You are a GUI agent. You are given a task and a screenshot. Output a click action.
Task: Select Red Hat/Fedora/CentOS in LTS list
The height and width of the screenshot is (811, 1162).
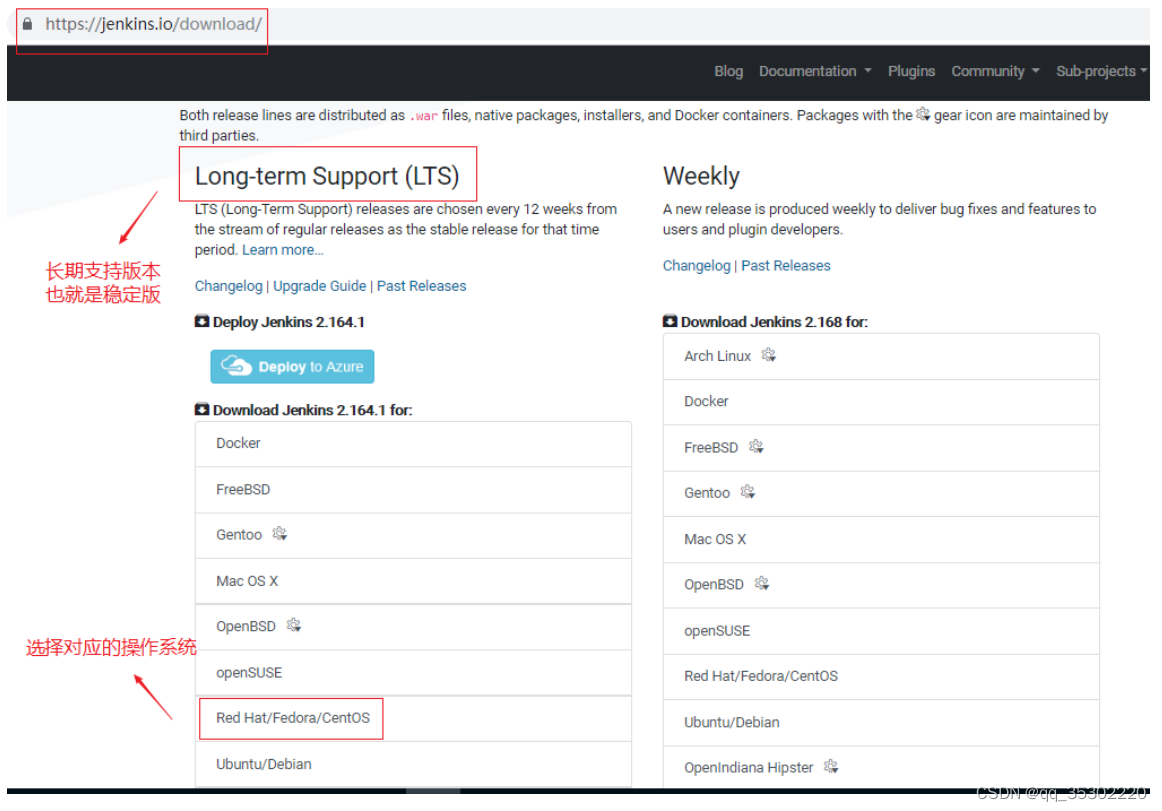[x=413, y=718]
